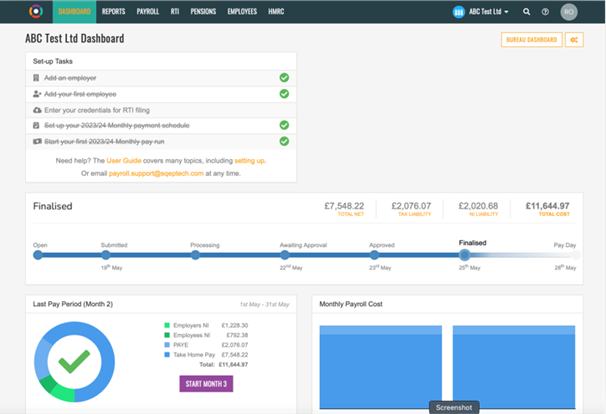The height and width of the screenshot is (414, 606).
Task: Click the large green checkmark in donut chart
Action: [74, 362]
